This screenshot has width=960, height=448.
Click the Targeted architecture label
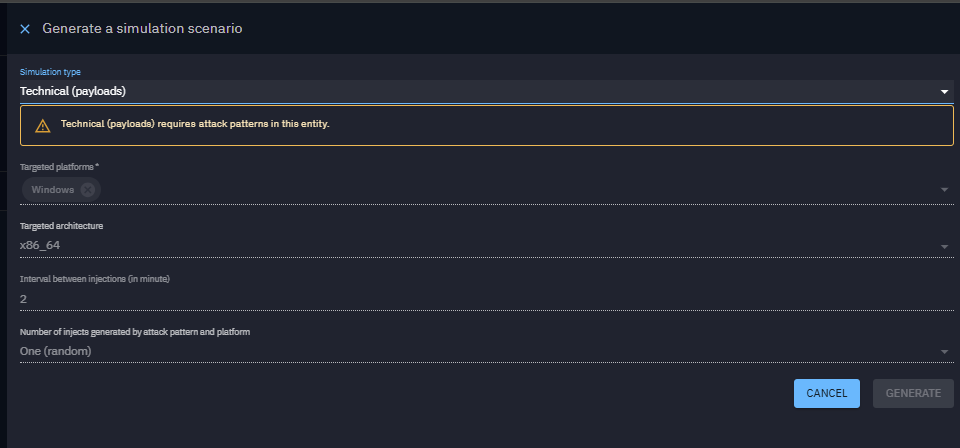(x=61, y=226)
